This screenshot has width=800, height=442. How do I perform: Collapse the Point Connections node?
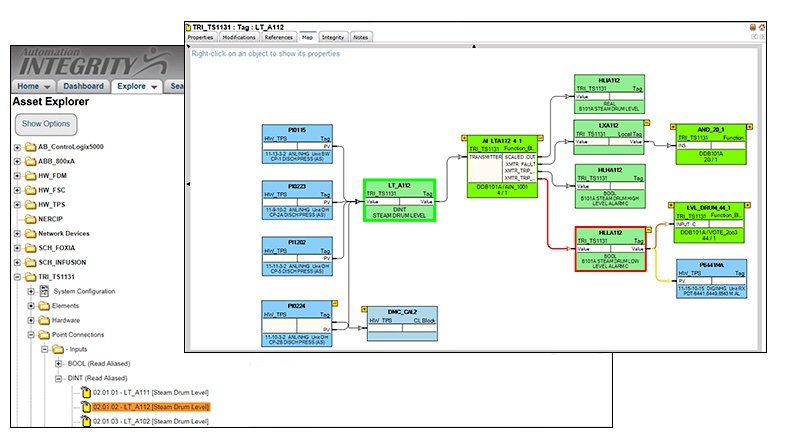(x=31, y=335)
